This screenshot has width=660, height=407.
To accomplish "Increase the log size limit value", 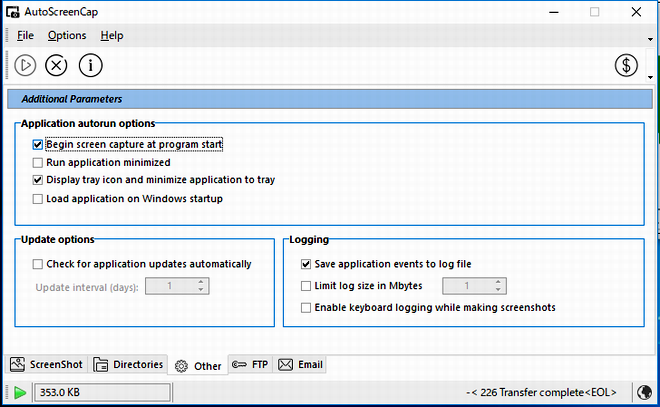I will tap(498, 282).
